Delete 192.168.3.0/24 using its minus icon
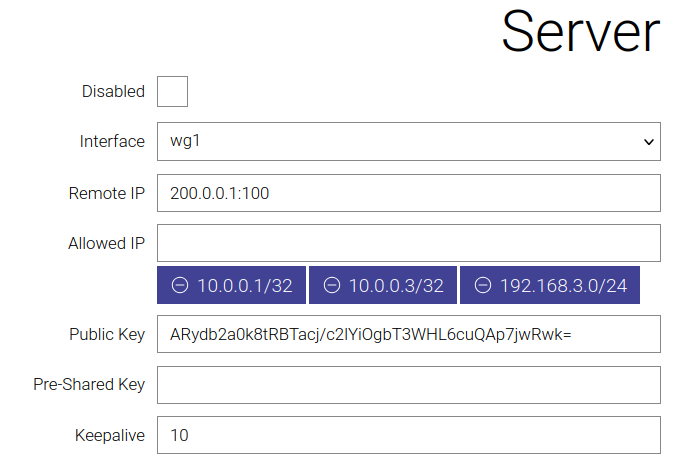This screenshot has height=471, width=699. coord(483,285)
